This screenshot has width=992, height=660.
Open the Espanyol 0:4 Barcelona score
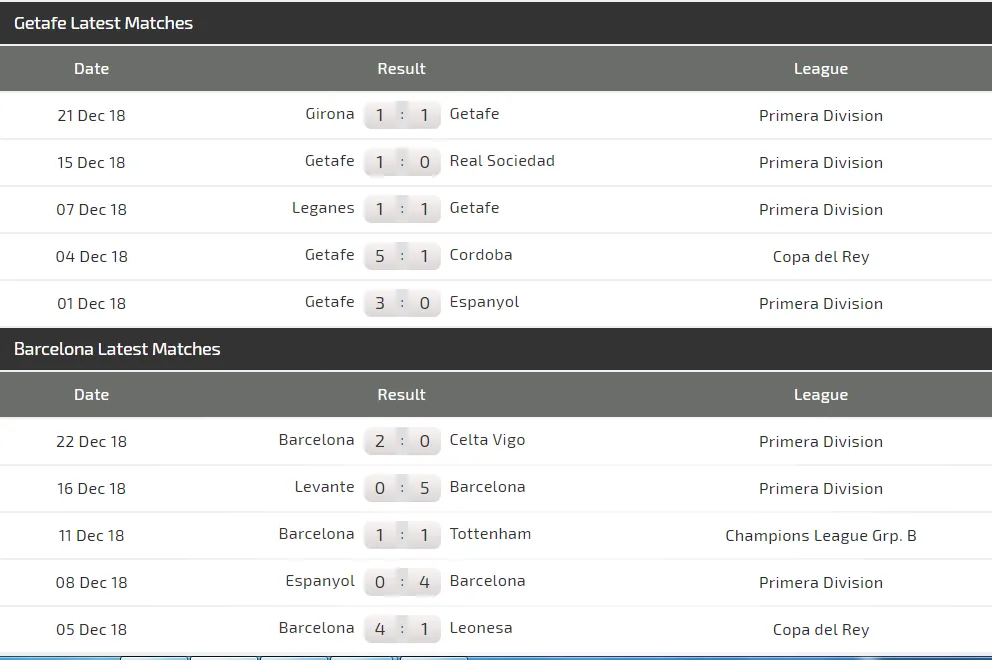pos(402,582)
